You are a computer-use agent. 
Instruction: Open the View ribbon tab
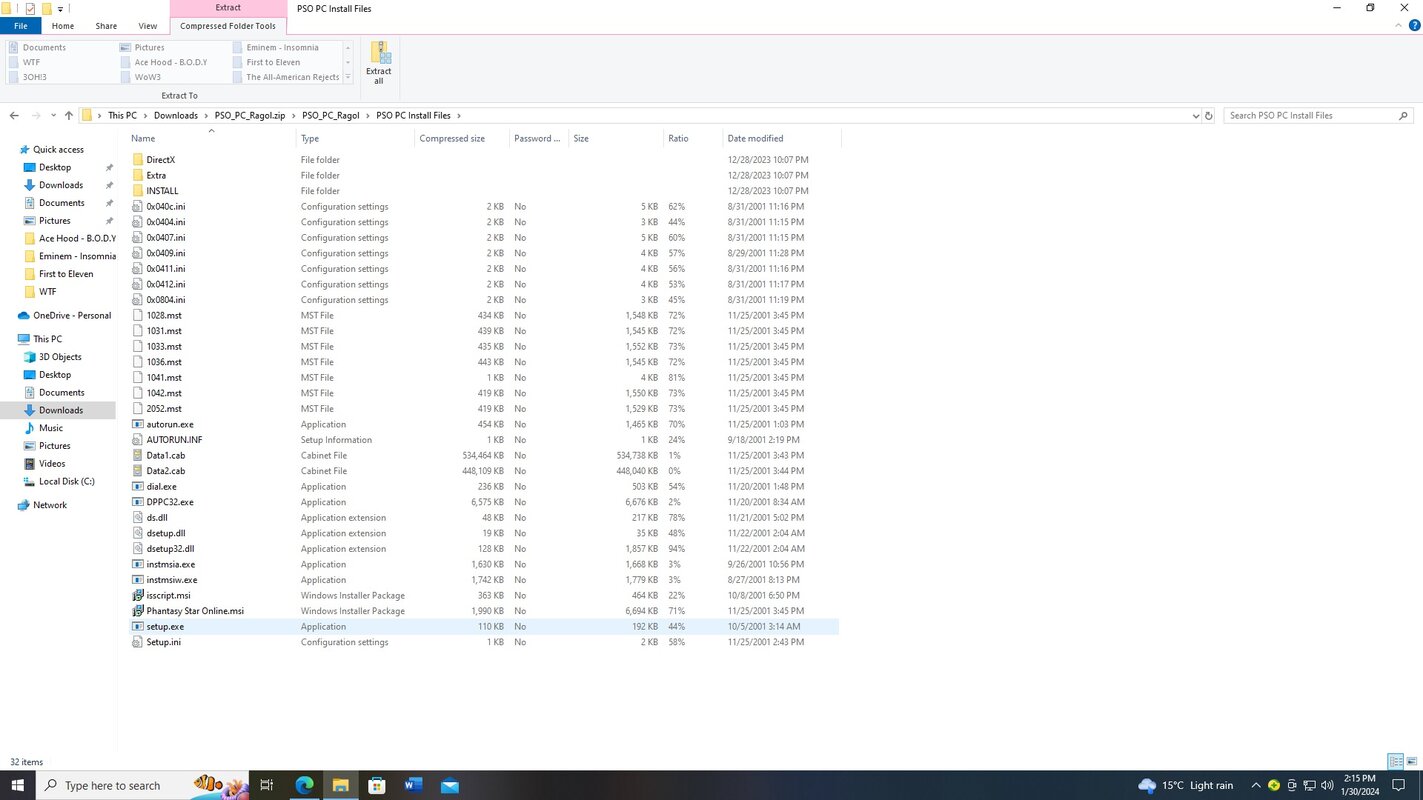[x=147, y=26]
